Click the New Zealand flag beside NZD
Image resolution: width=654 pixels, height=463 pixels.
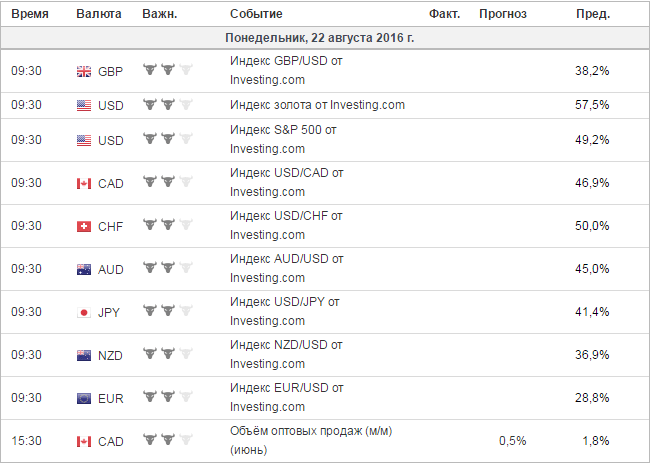[x=84, y=355]
